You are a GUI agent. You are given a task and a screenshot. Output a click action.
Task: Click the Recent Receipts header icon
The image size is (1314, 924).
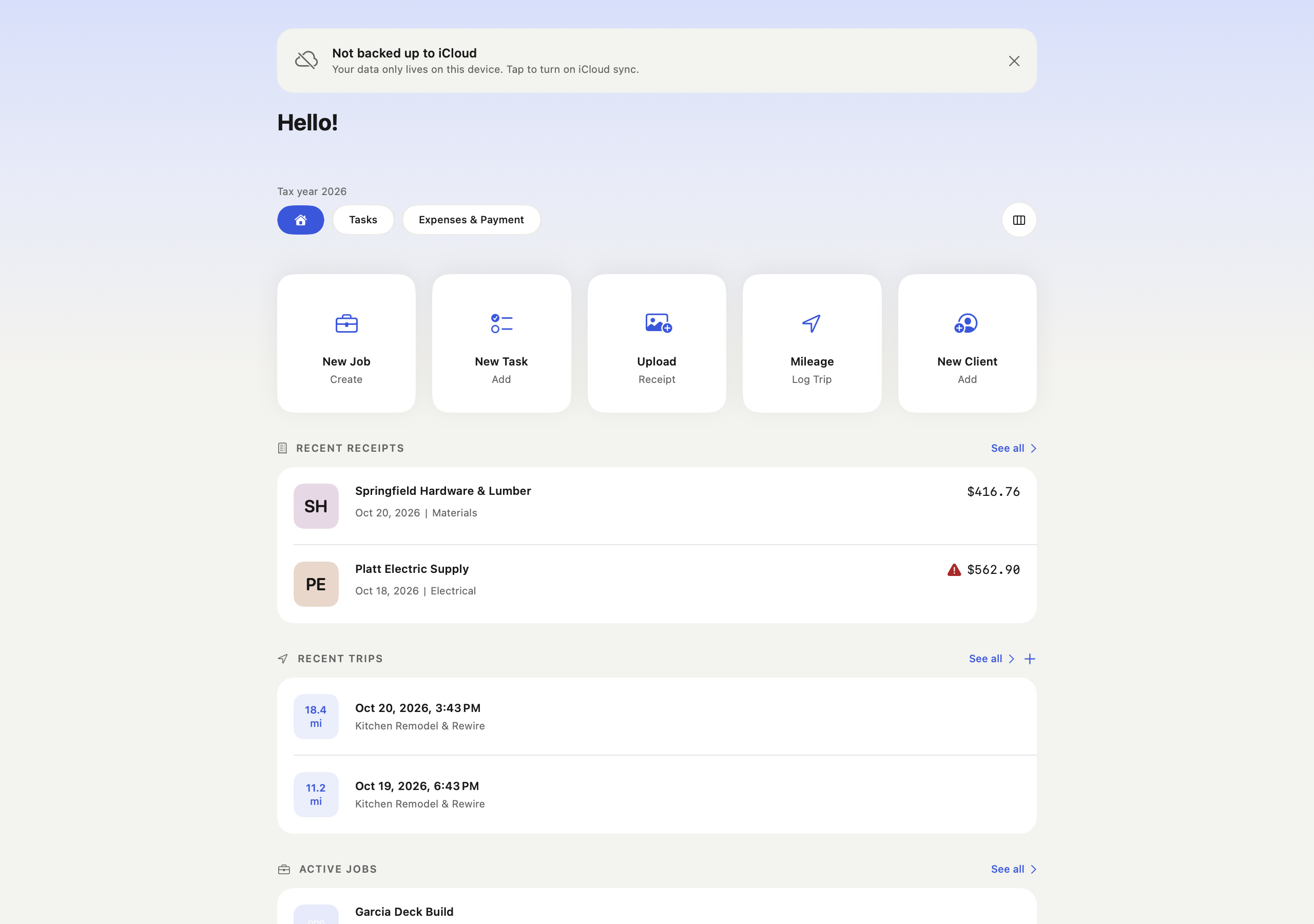282,448
